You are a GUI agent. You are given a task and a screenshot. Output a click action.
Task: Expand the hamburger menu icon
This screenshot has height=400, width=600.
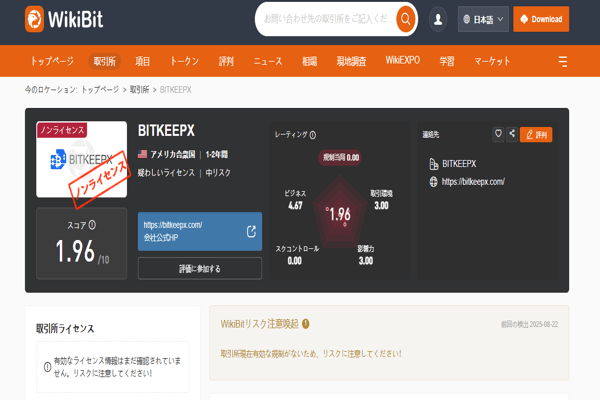click(562, 61)
